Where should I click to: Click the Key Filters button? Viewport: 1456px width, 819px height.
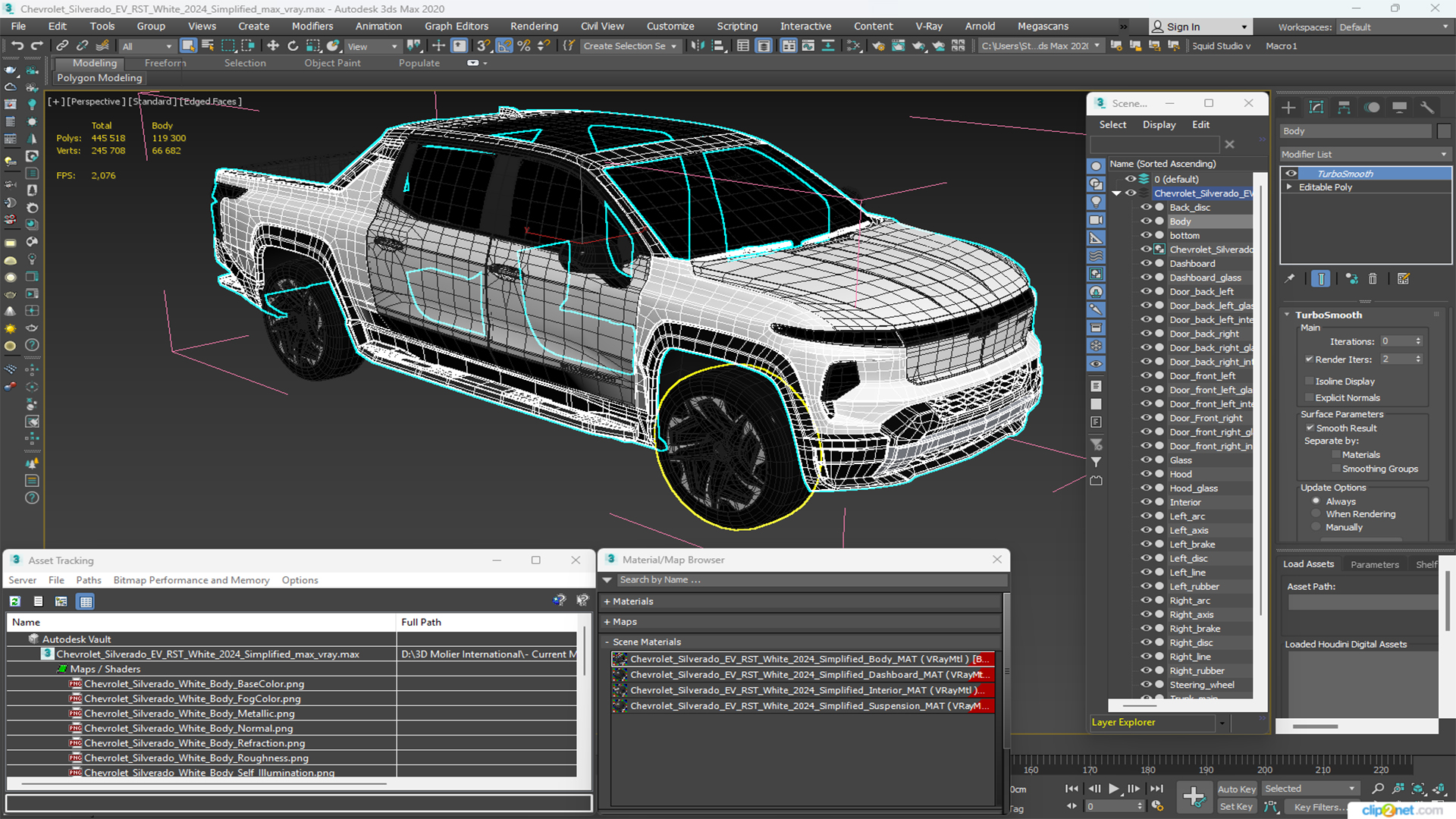[x=1316, y=807]
